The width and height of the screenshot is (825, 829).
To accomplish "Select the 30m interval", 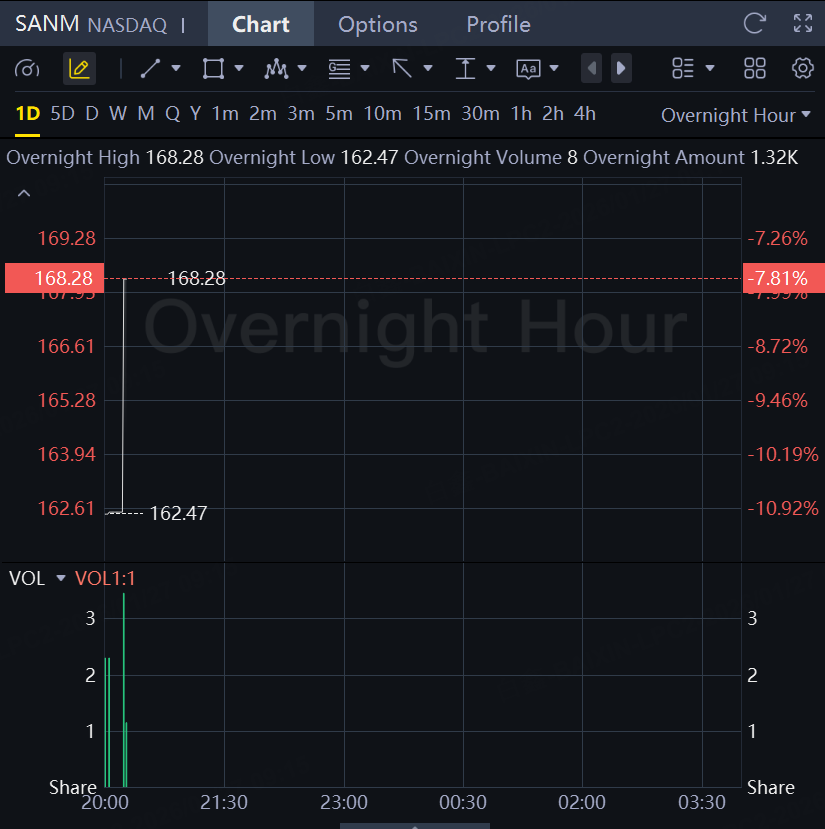I will coord(480,114).
